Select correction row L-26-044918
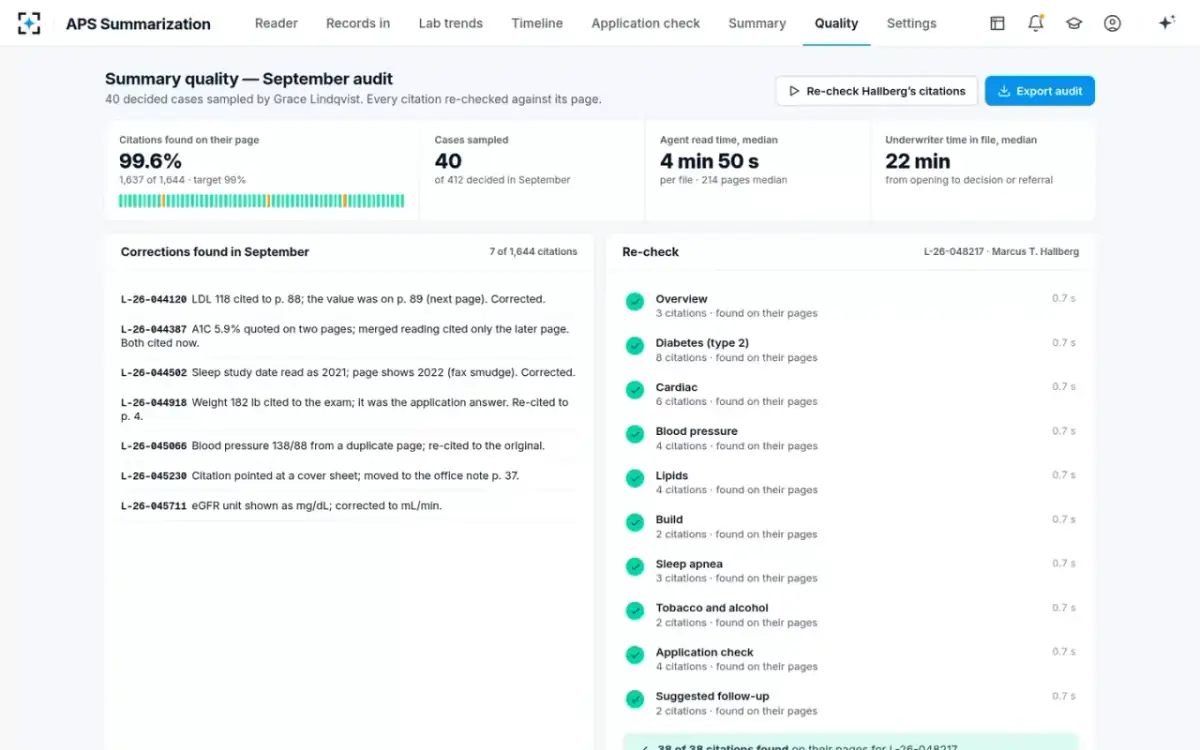This screenshot has width=1200, height=750. pos(348,409)
